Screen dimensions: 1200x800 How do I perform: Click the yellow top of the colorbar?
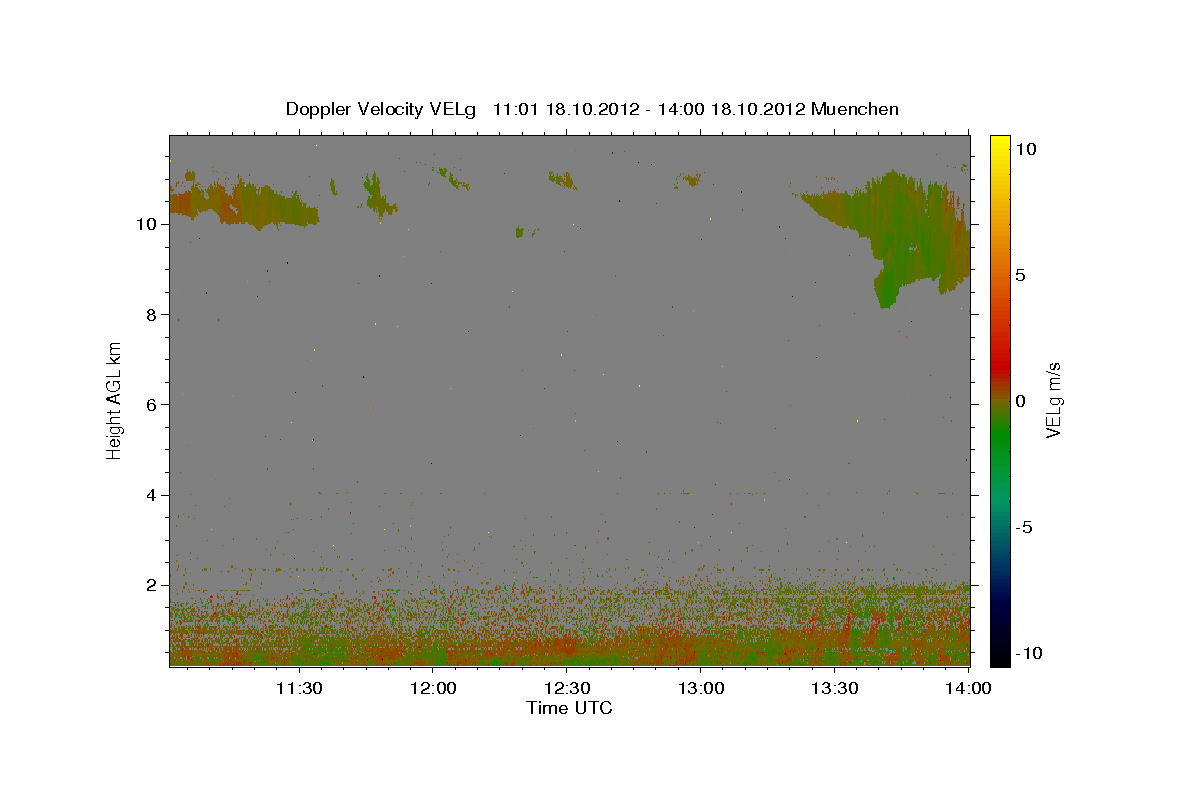tap(999, 142)
